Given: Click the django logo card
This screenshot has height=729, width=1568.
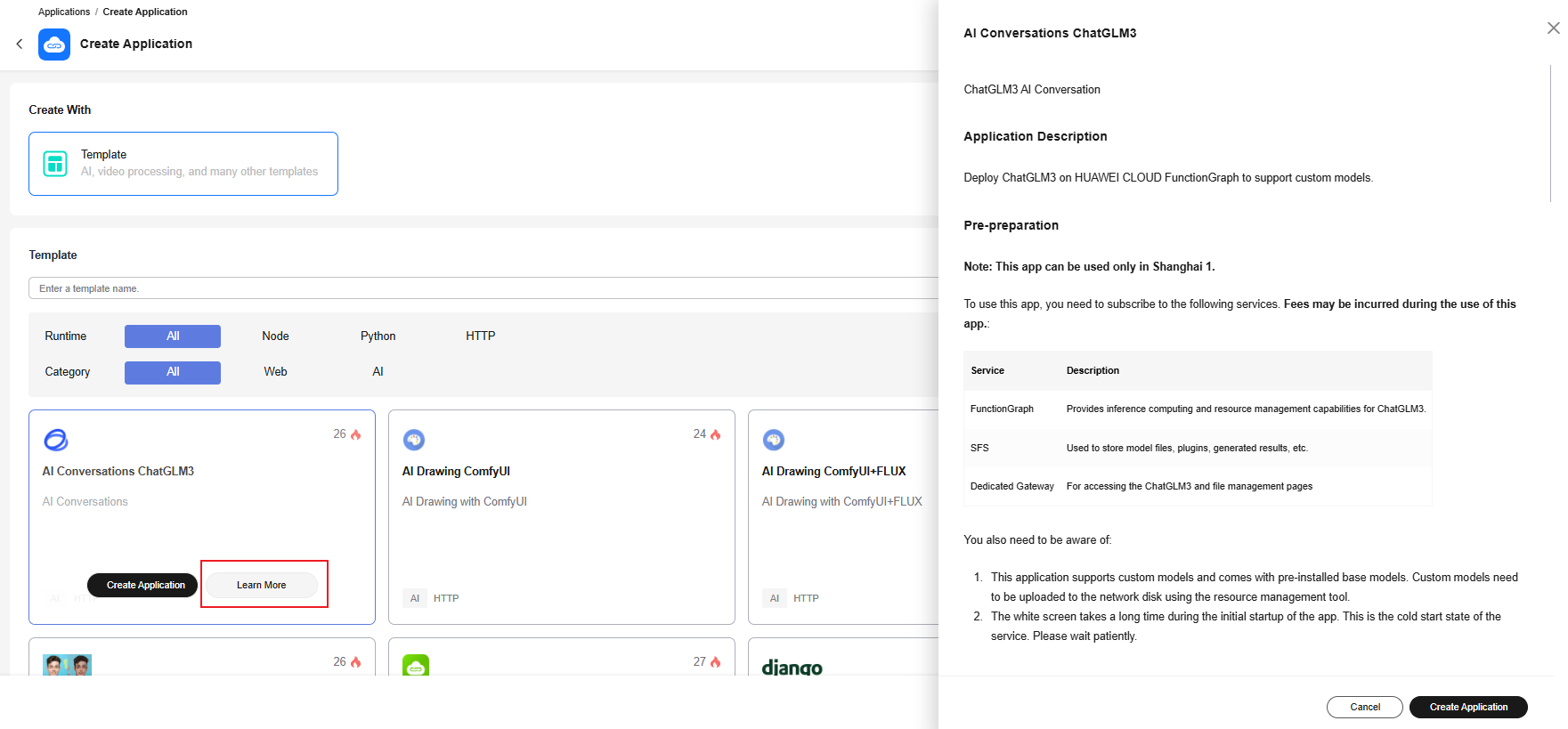Looking at the screenshot, I should (792, 667).
